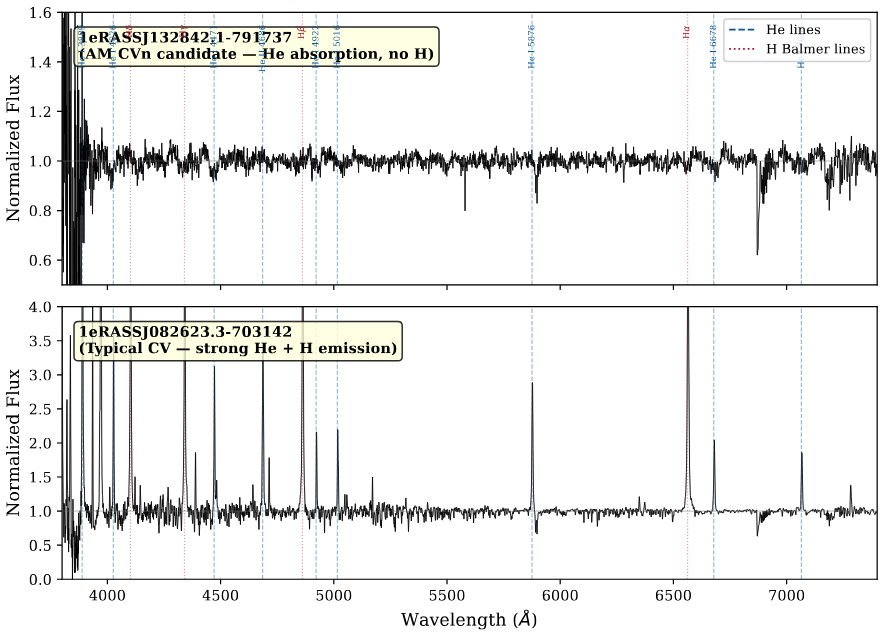This screenshot has width=883, height=634.
Task: Click the 5500 tick label on x-axis
Action: click(x=446, y=594)
